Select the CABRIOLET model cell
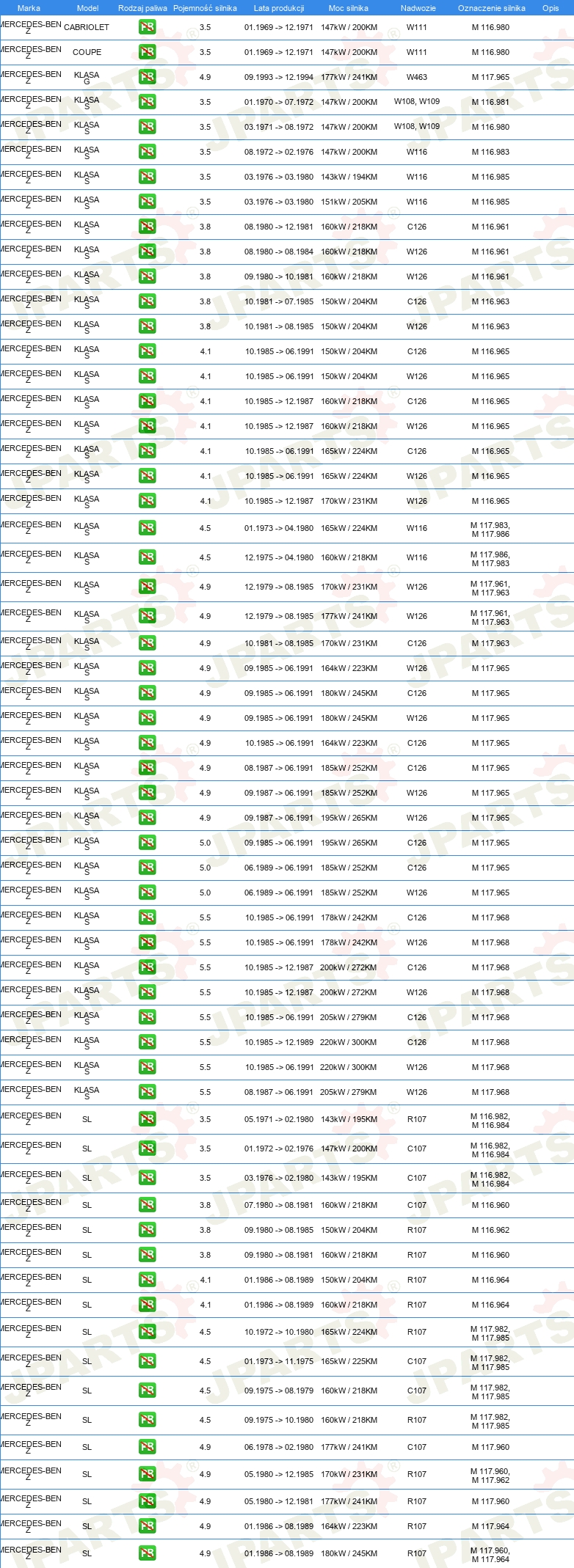 click(87, 27)
